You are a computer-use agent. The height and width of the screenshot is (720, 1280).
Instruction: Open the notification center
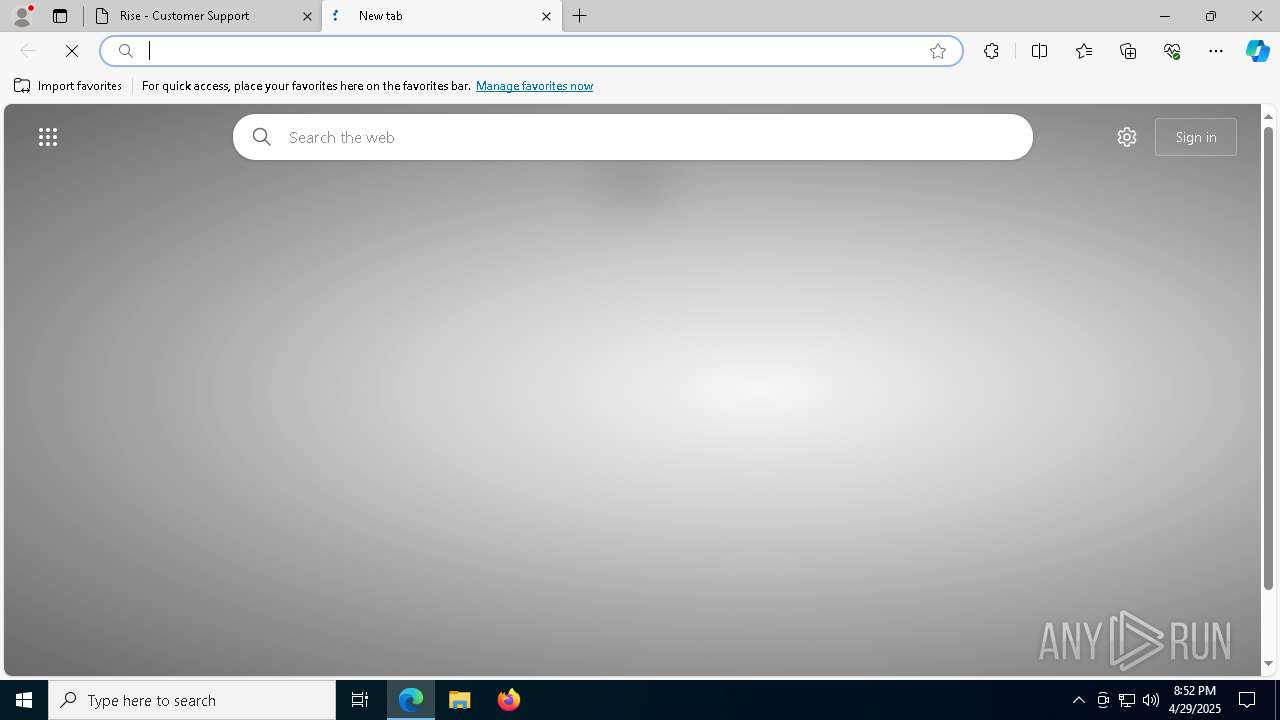point(1247,700)
